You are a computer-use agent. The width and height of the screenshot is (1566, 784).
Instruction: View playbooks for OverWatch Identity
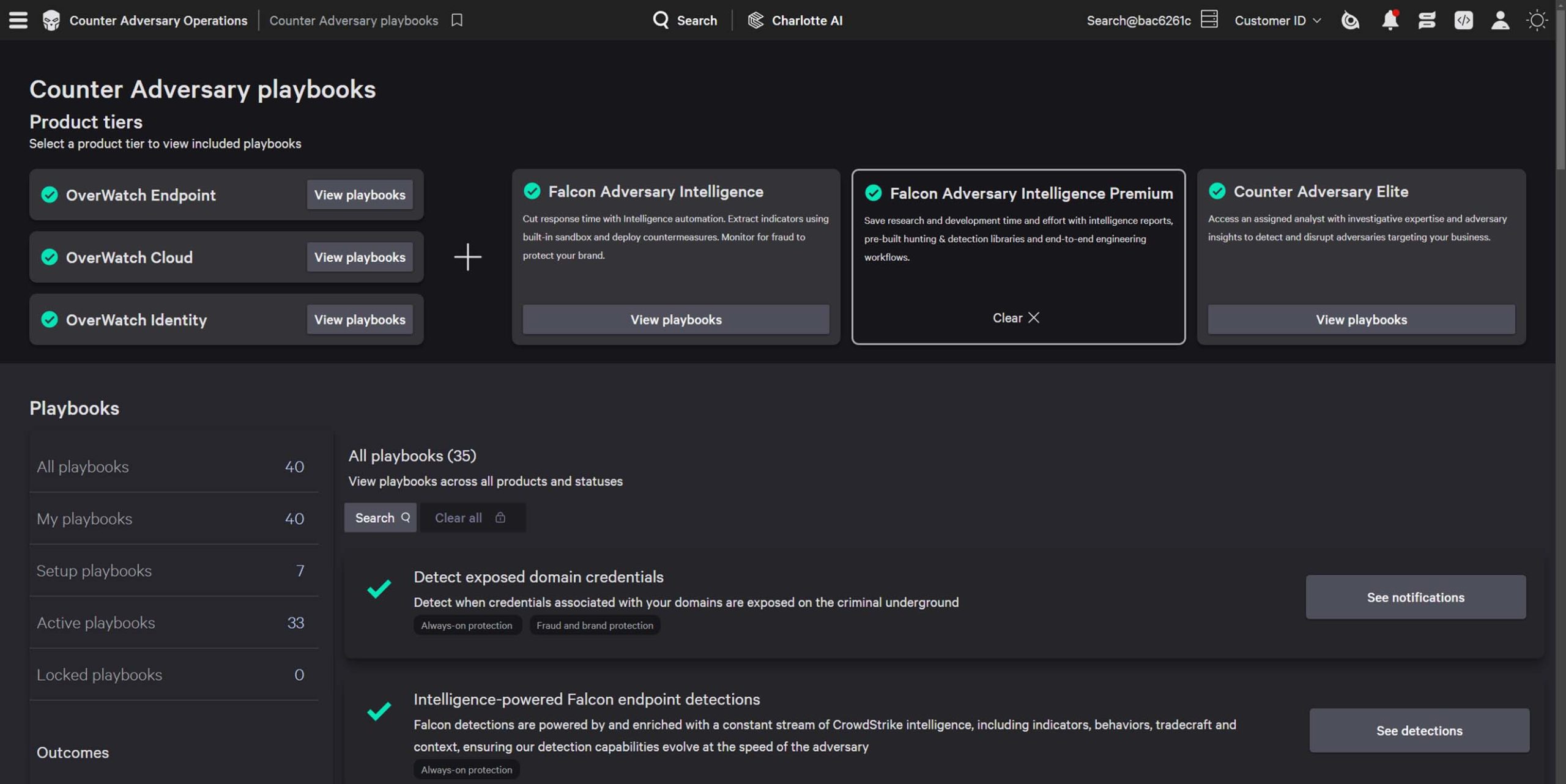360,320
